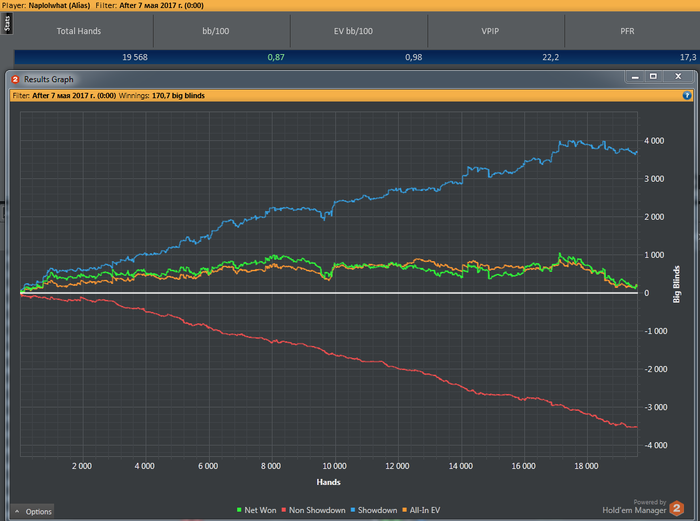Toggle the Net Won legend entry
Viewport: 700px width, 521px height.
tap(256, 510)
